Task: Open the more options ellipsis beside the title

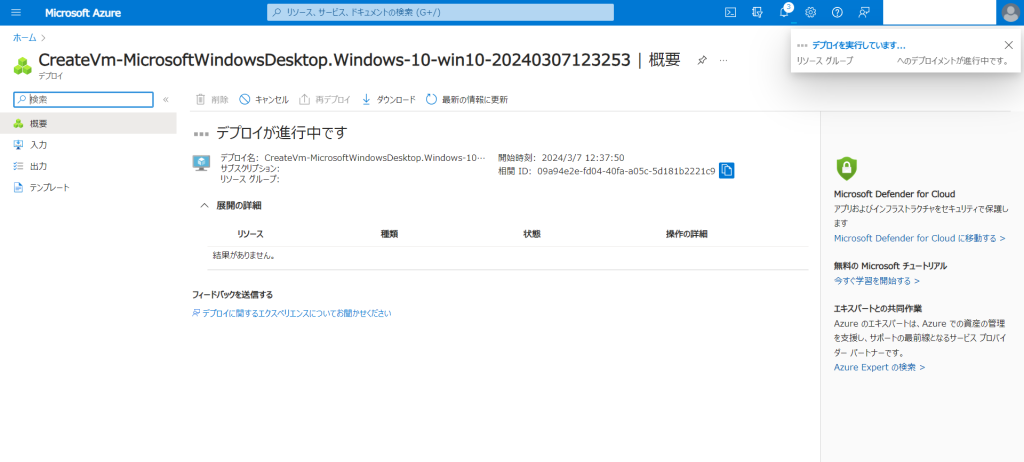Action: 723,60
